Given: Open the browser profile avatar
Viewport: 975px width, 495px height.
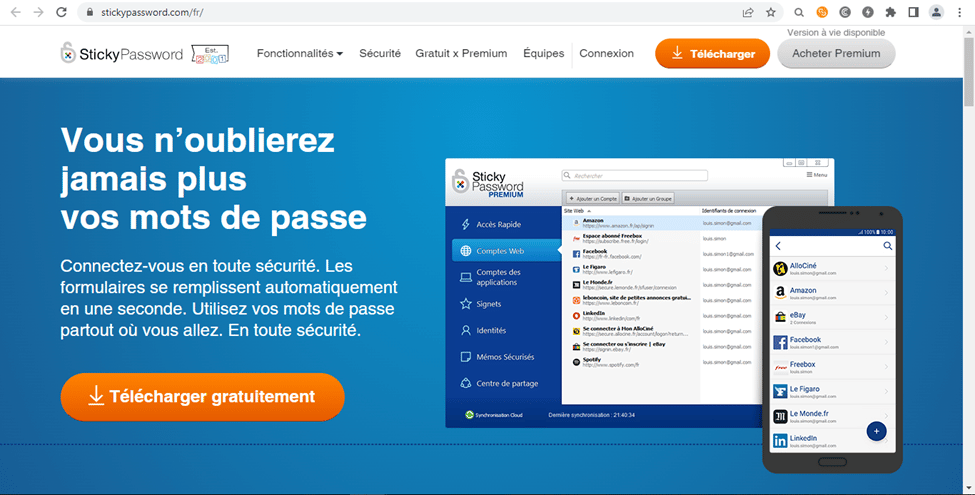Looking at the screenshot, I should [x=936, y=12].
